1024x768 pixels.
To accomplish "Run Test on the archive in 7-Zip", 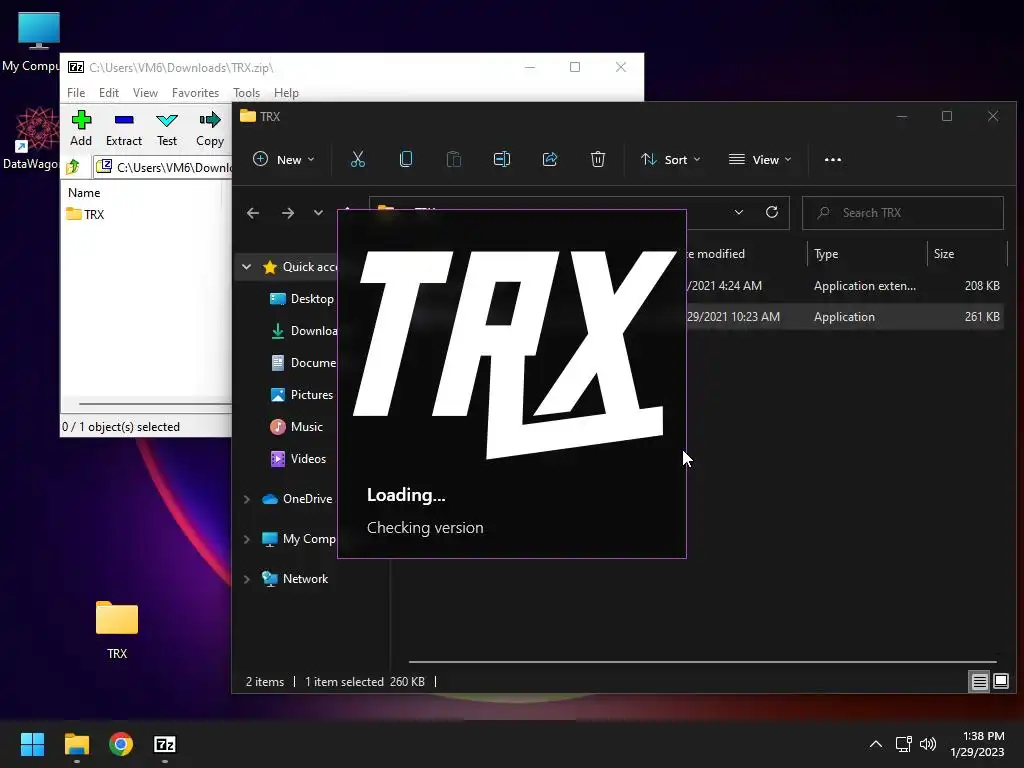I will tap(167, 129).
